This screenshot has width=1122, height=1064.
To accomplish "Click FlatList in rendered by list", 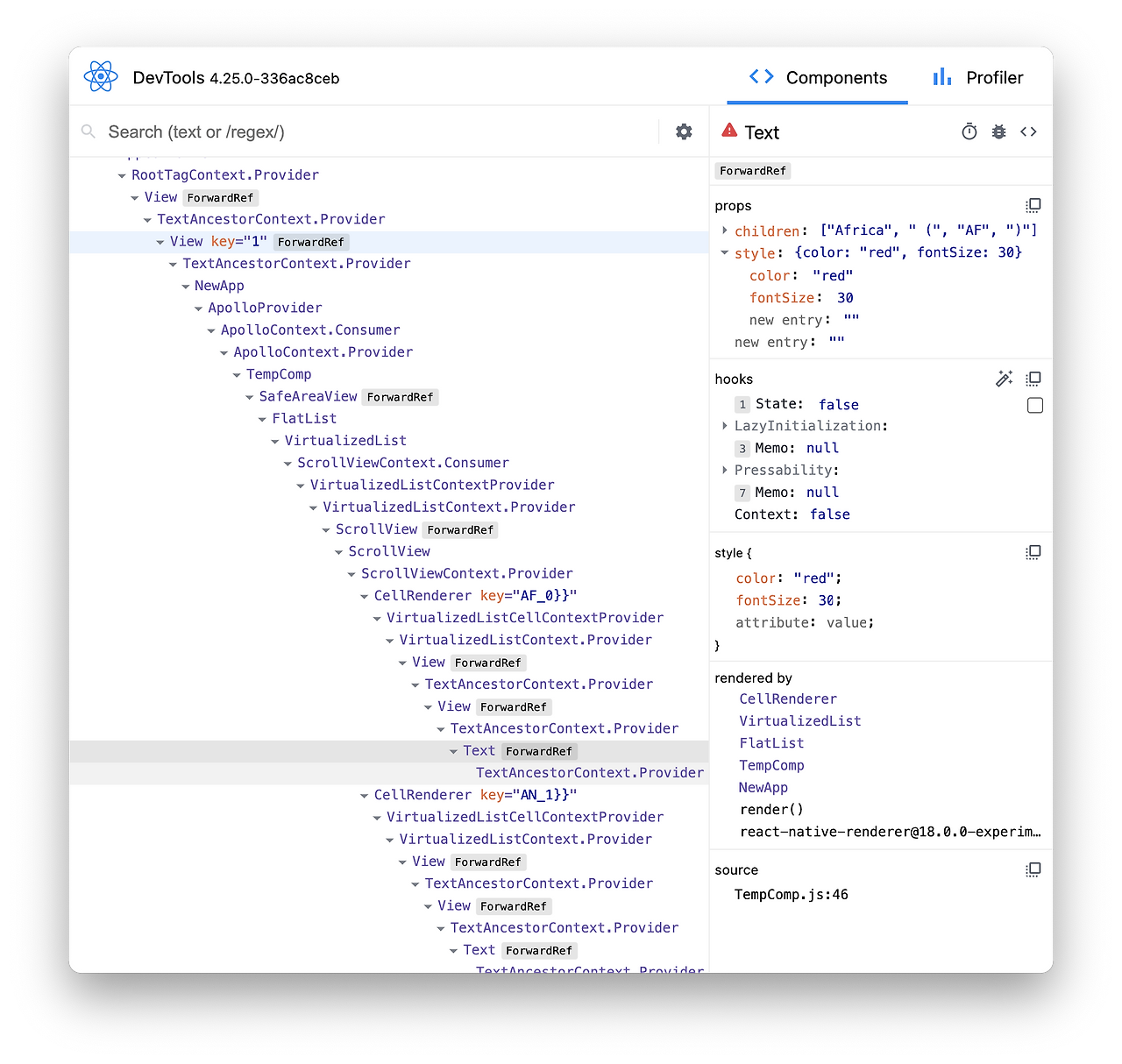I will pyautogui.click(x=771, y=742).
